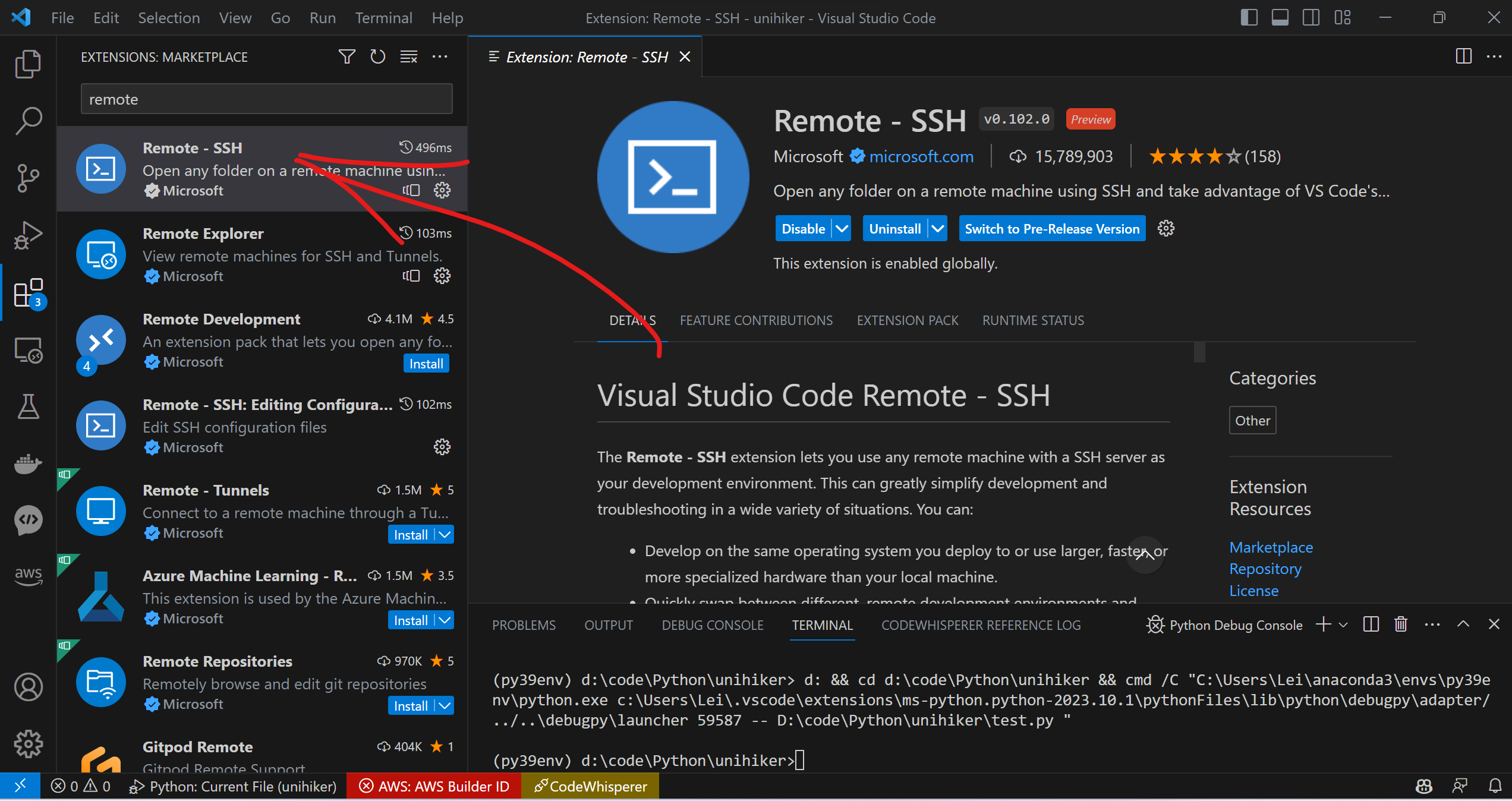
Task: Open terminal panel more actions ellipsis
Action: click(1432, 625)
